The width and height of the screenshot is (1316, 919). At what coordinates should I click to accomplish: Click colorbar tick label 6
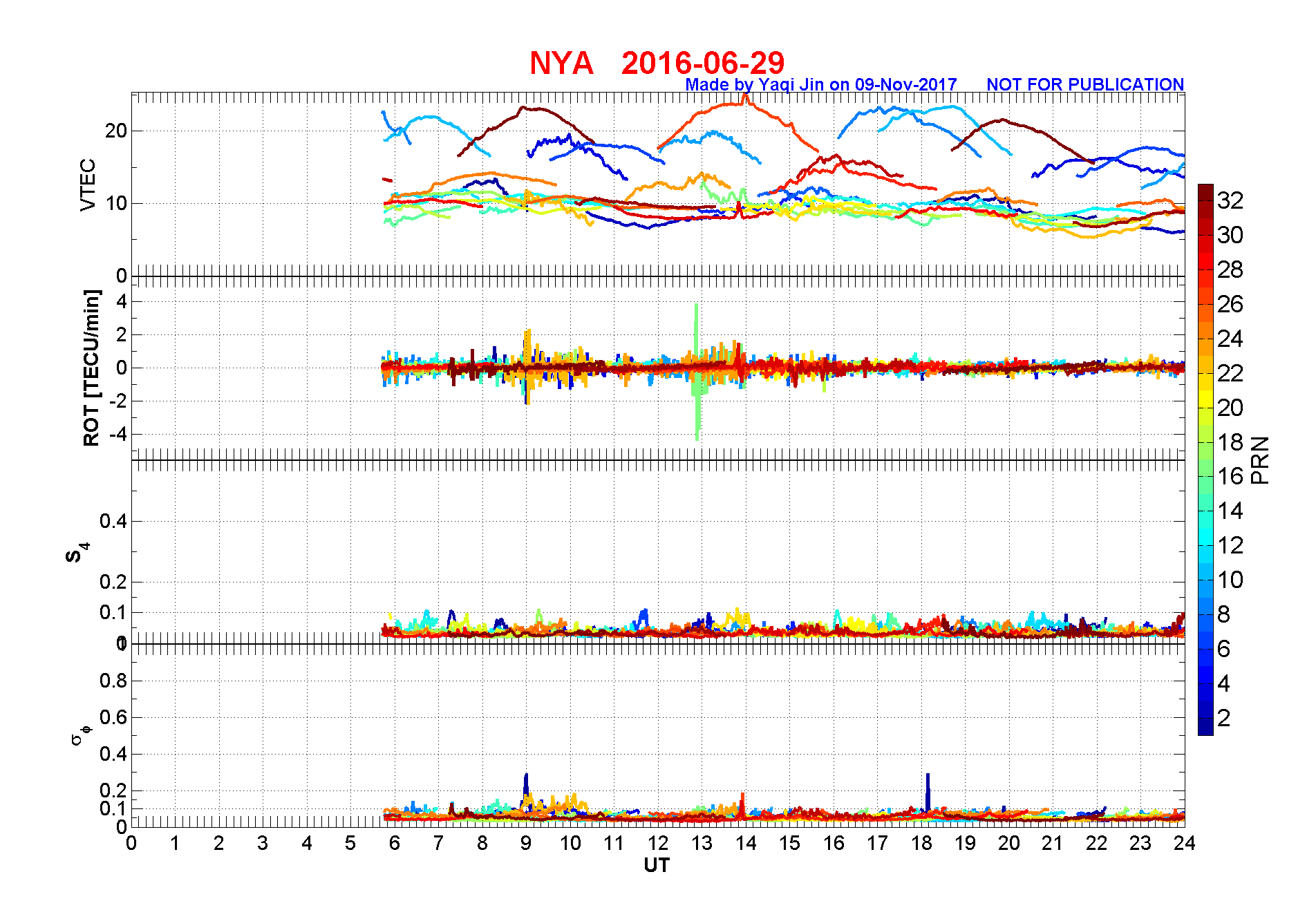point(1224,649)
